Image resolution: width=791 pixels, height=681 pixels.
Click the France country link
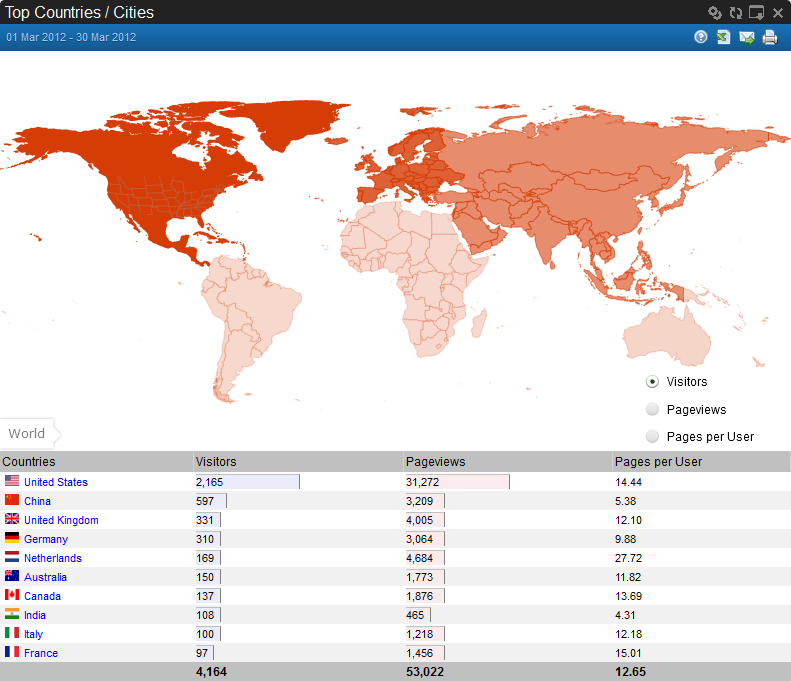click(x=41, y=653)
